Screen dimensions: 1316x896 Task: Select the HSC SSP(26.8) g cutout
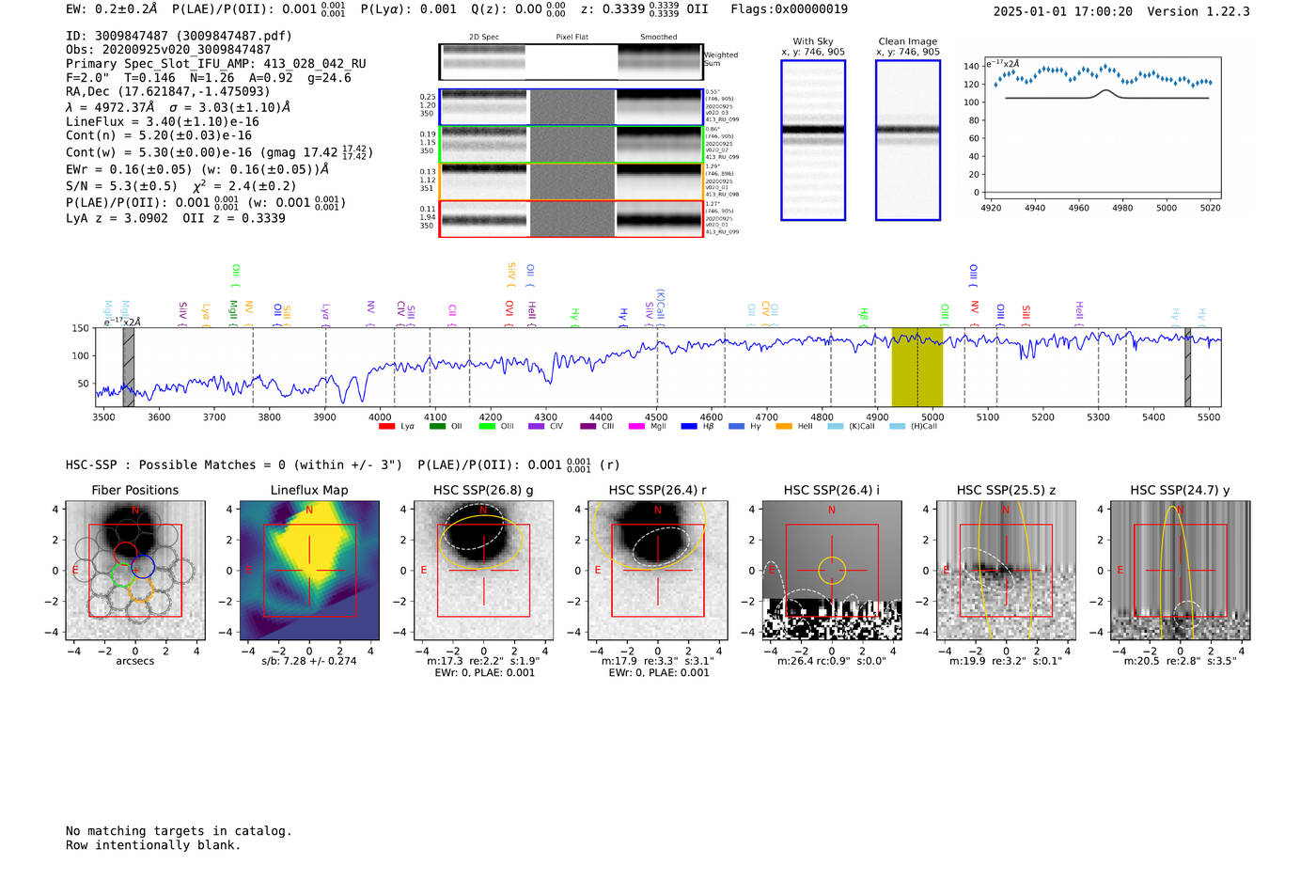(483, 570)
